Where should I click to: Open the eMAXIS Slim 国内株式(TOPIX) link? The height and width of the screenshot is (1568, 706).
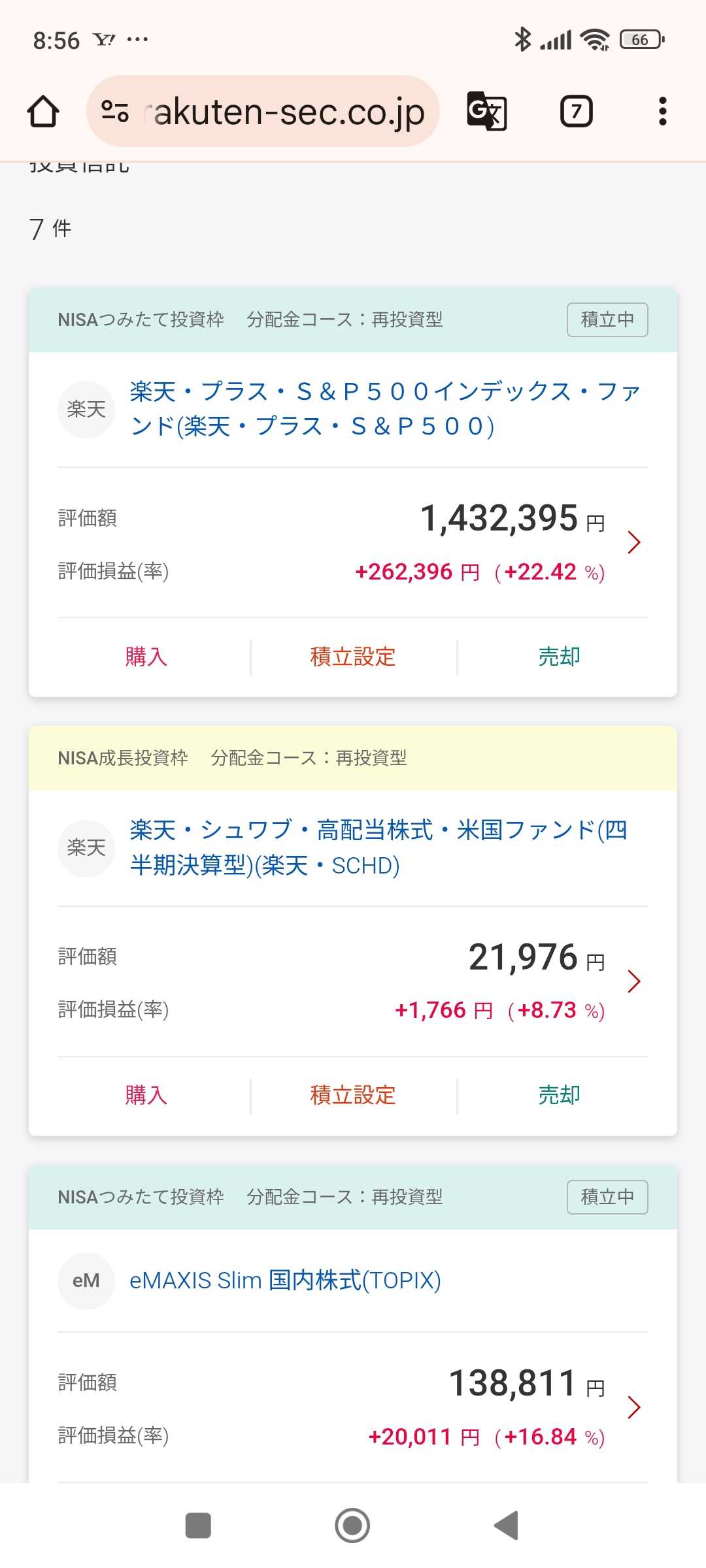click(x=285, y=1281)
